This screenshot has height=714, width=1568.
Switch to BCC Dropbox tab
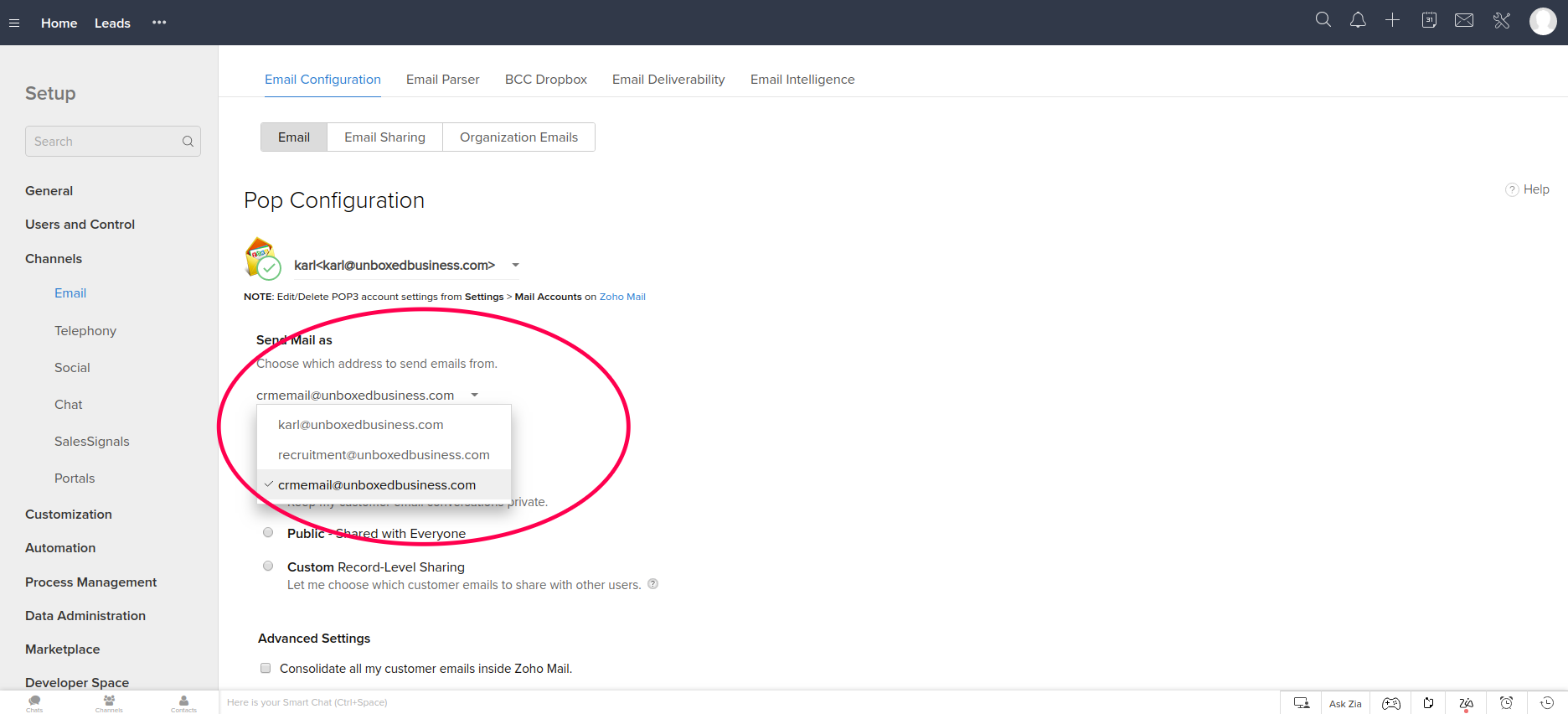pos(546,80)
